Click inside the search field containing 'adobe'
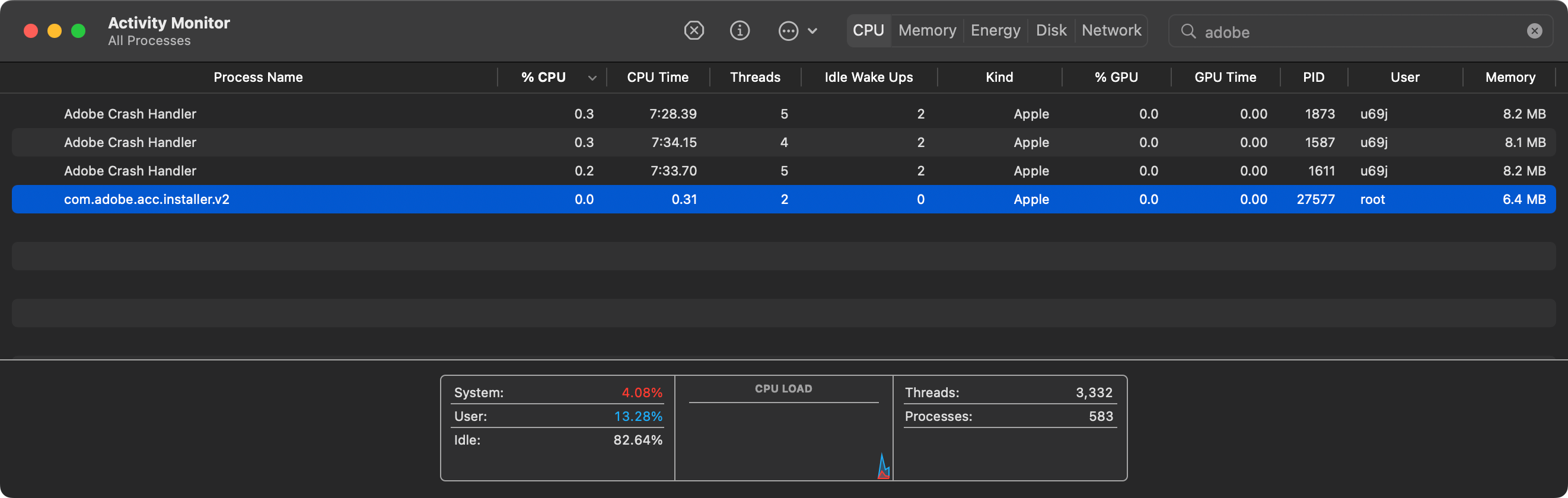Viewport: 1568px width, 498px height. [1360, 31]
